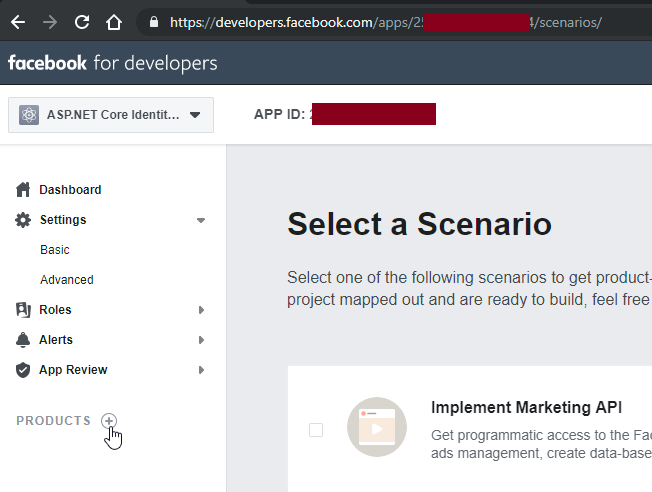
Task: Open Basic settings page
Action: point(55,250)
